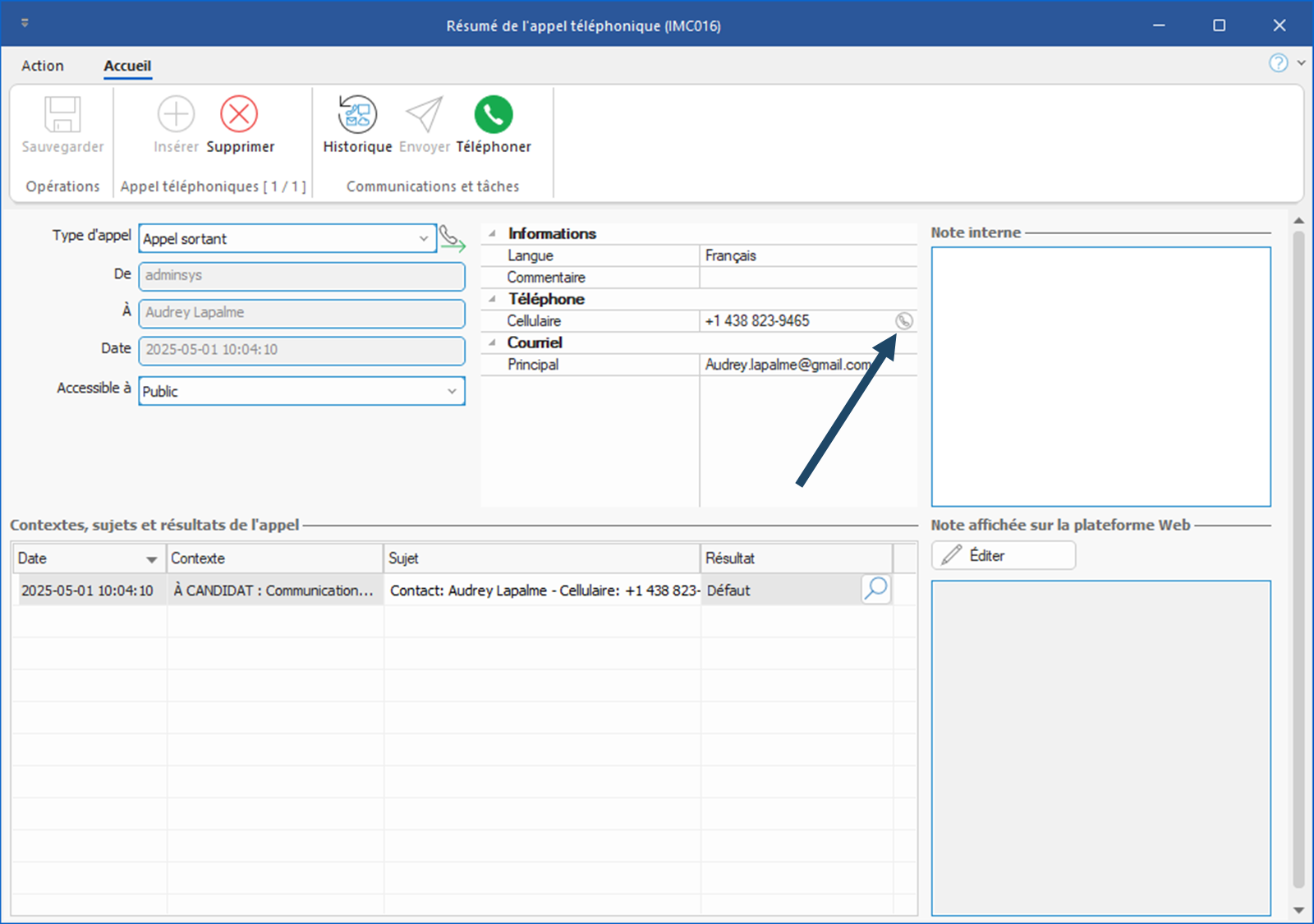The image size is (1314, 924).
Task: Open the Accessible à dropdown
Action: point(452,392)
